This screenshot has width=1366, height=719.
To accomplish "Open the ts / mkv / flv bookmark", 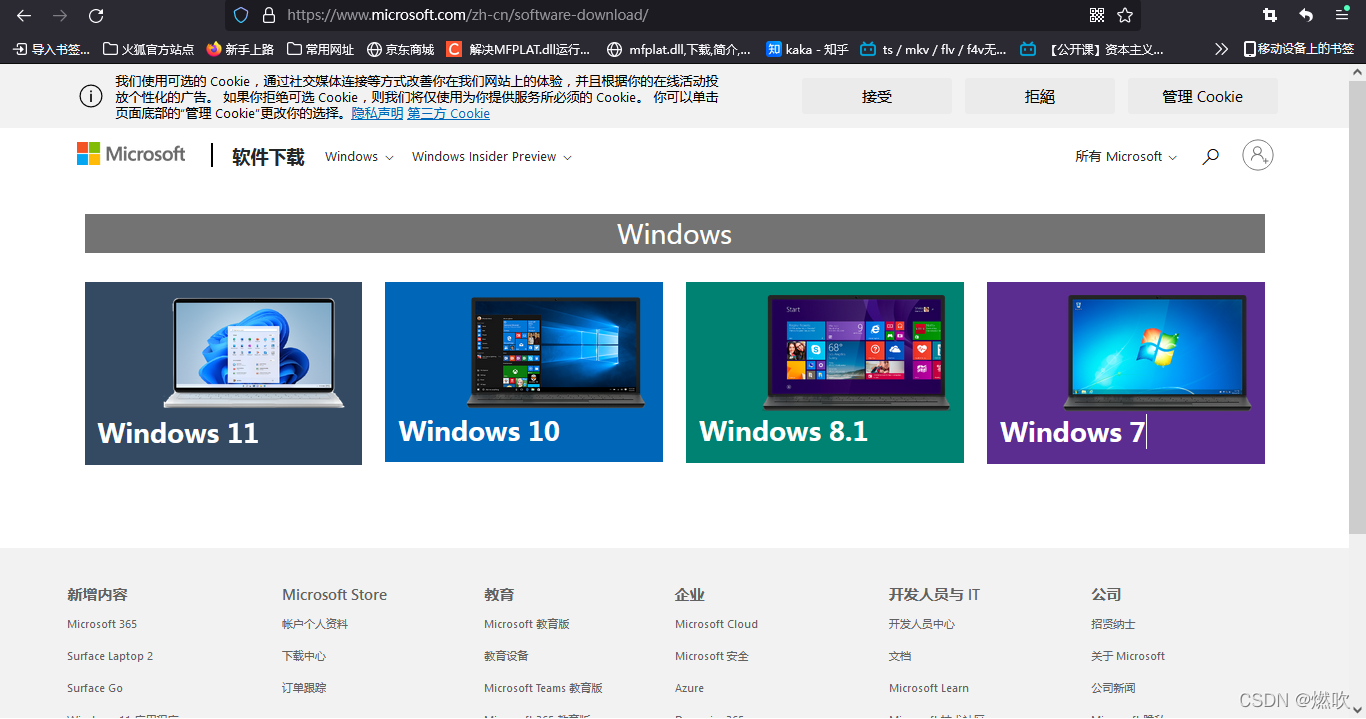I will point(933,49).
